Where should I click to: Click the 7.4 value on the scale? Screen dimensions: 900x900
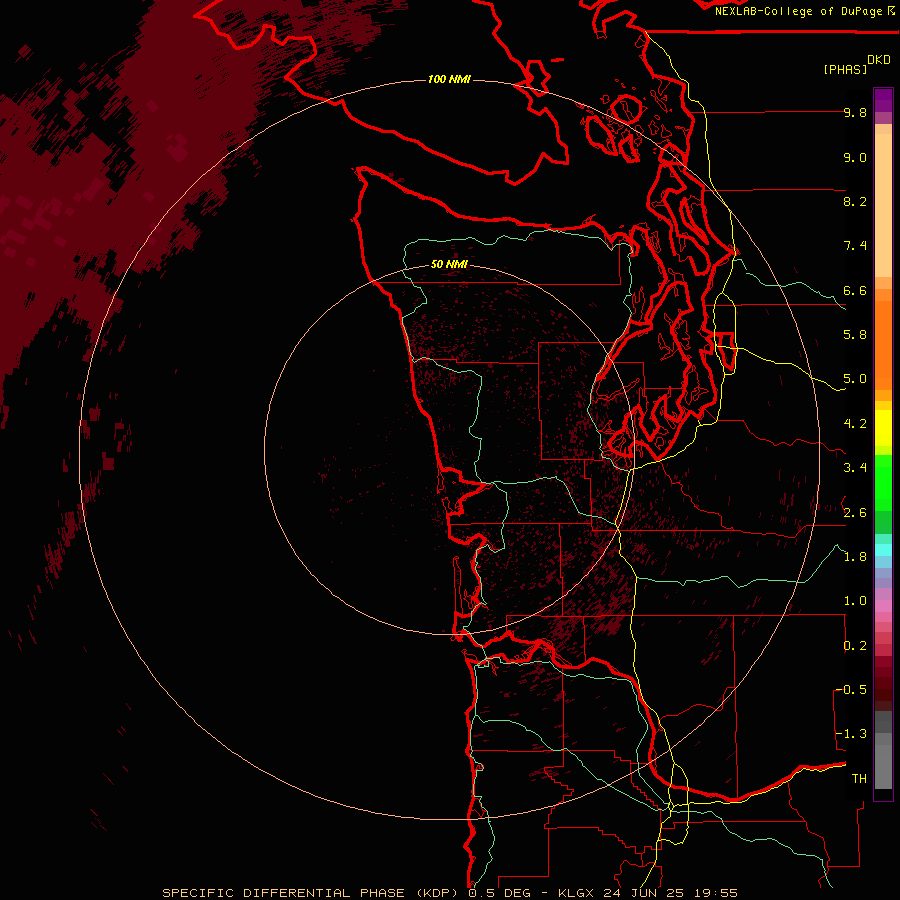[855, 246]
